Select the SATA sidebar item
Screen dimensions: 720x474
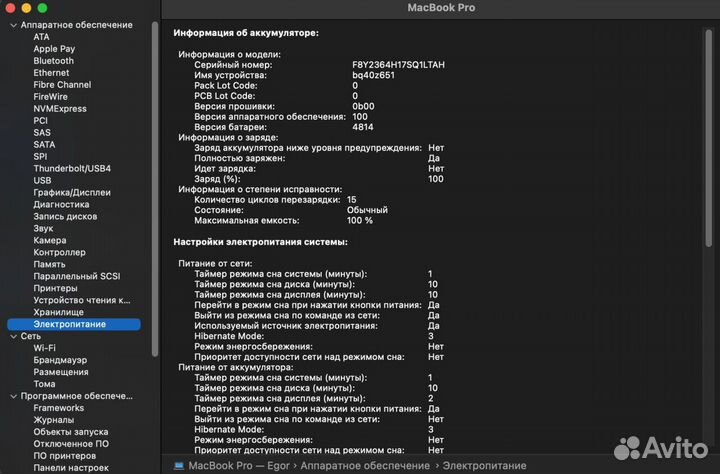pos(44,144)
